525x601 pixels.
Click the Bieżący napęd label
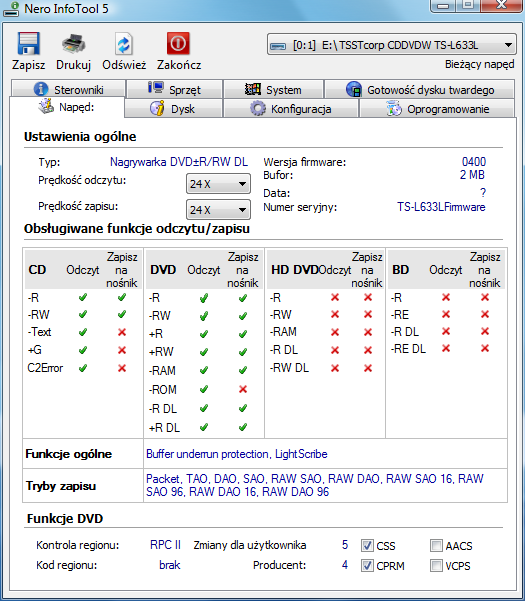(479, 64)
